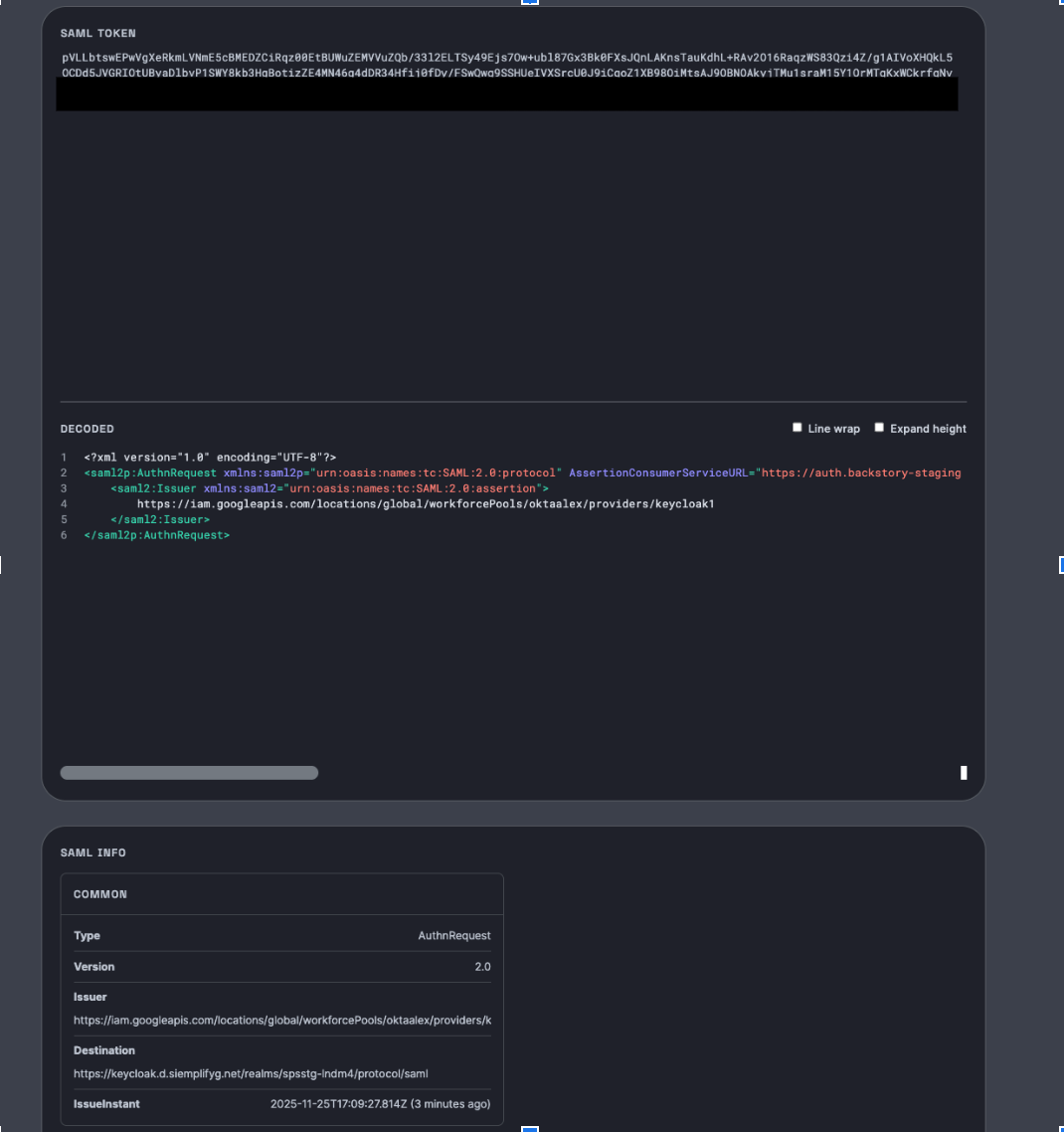The height and width of the screenshot is (1132, 1064).
Task: Click the IssueInstant timestamp value
Action: pos(380,1104)
